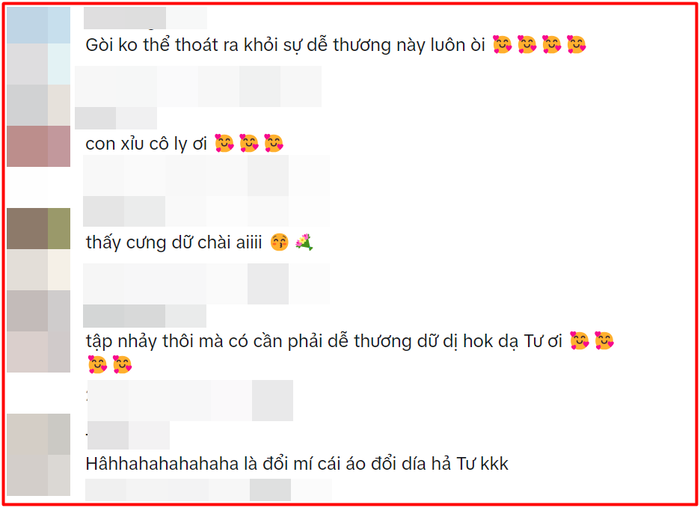Screen dimensions: 700x508
Task: Click heart-face emoji right after 'Tư ơi'
Action: 579,341
